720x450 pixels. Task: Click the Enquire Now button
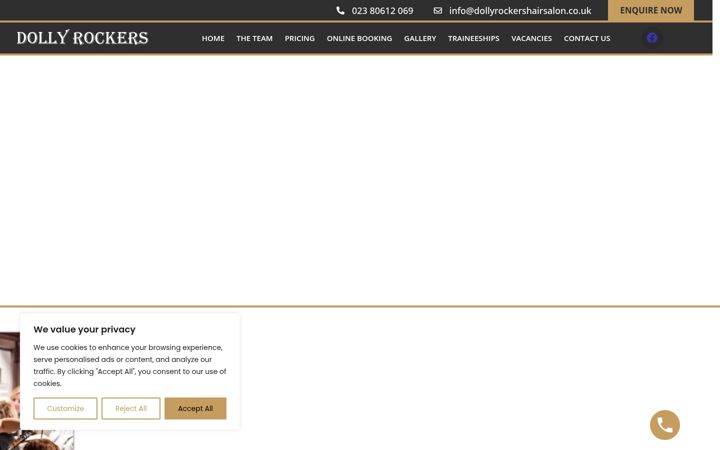[651, 10]
